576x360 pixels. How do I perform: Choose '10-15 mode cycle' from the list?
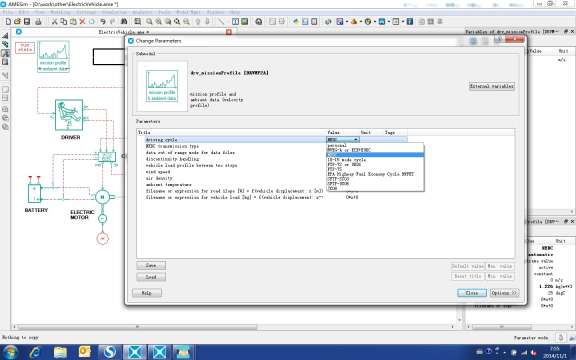pyautogui.click(x=347, y=160)
